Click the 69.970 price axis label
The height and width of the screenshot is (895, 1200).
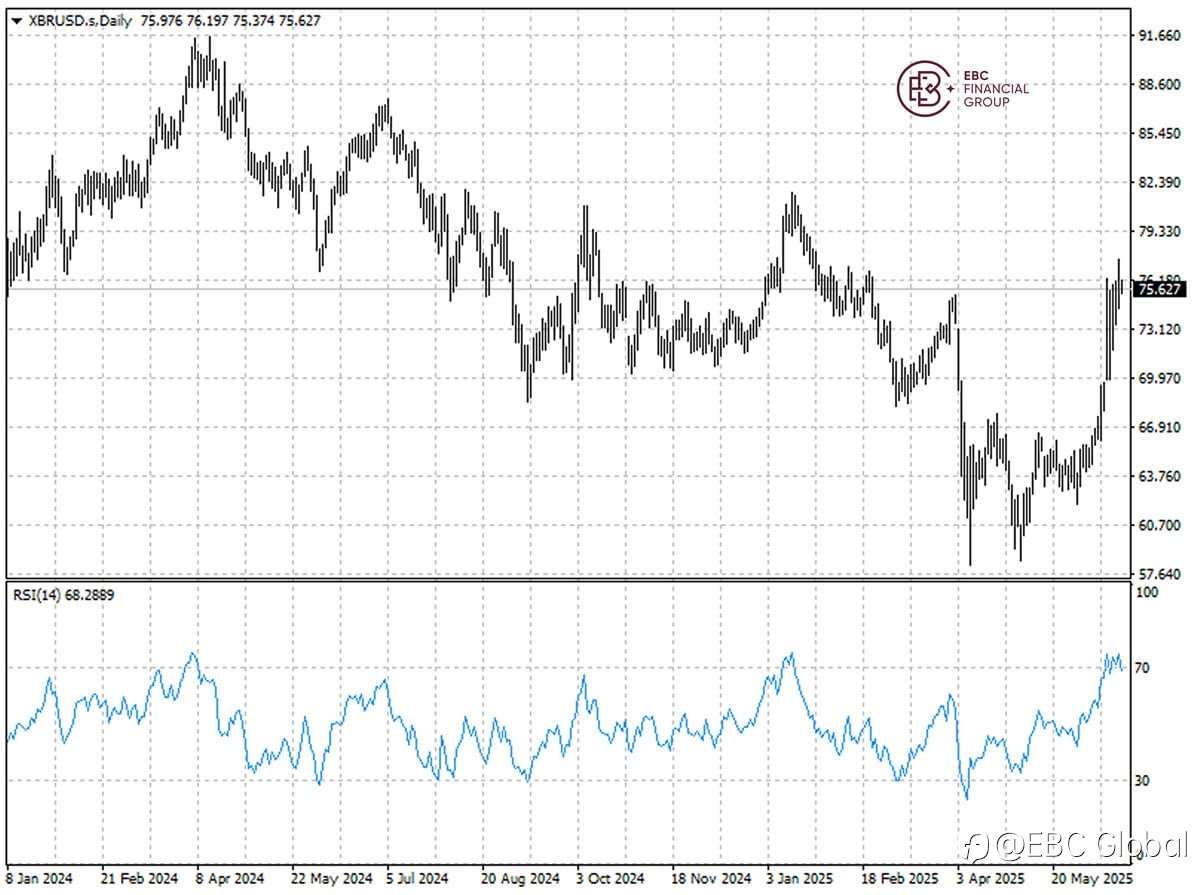1159,378
